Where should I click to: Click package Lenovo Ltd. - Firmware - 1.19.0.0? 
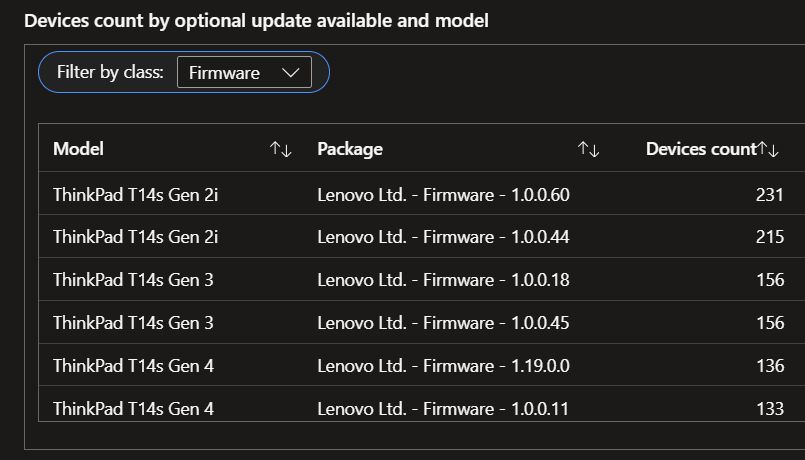[443, 366]
